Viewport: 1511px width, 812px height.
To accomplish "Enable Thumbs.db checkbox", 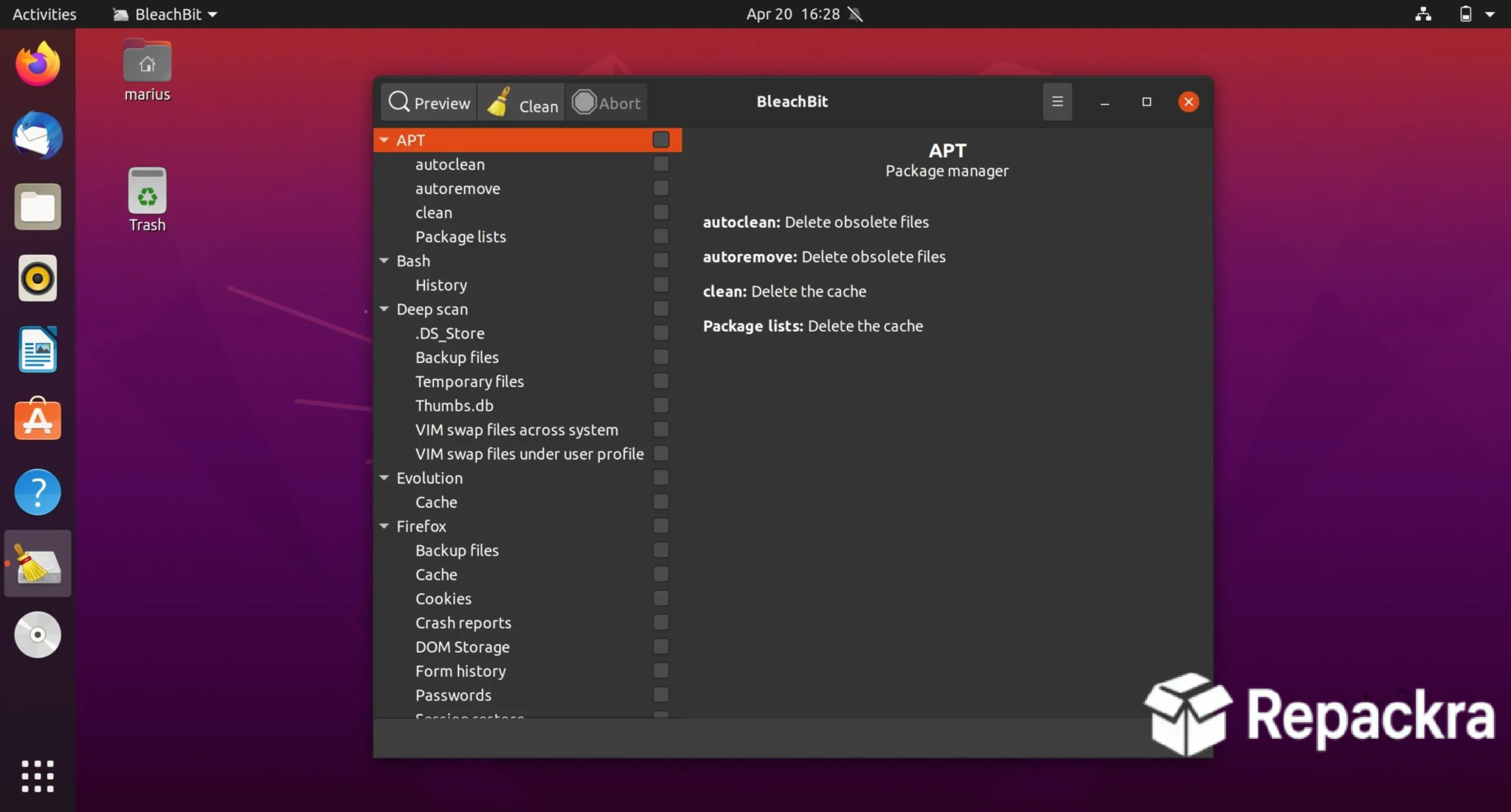I will click(661, 405).
